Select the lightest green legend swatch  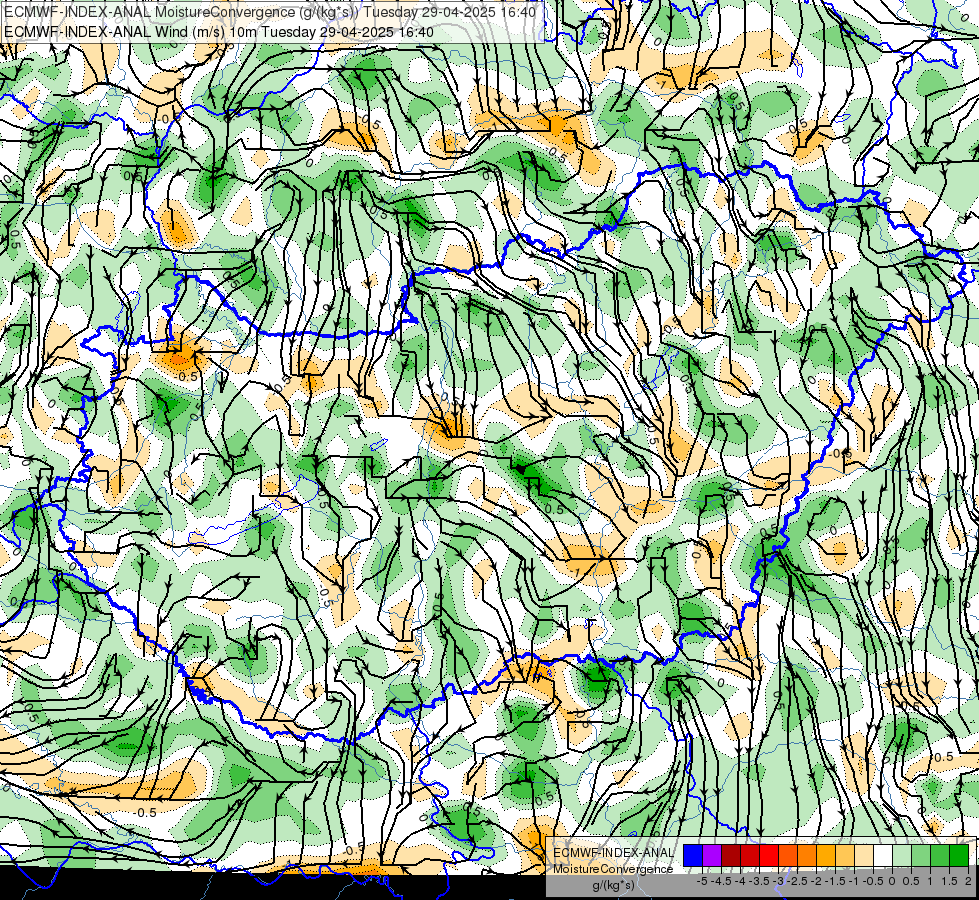click(902, 855)
